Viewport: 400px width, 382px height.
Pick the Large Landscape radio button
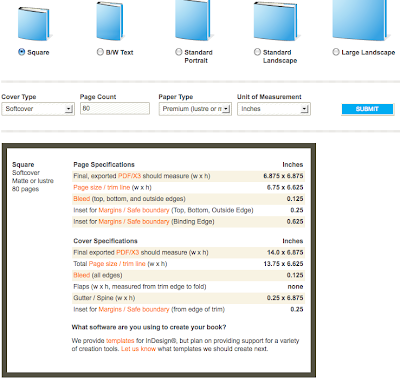336,52
